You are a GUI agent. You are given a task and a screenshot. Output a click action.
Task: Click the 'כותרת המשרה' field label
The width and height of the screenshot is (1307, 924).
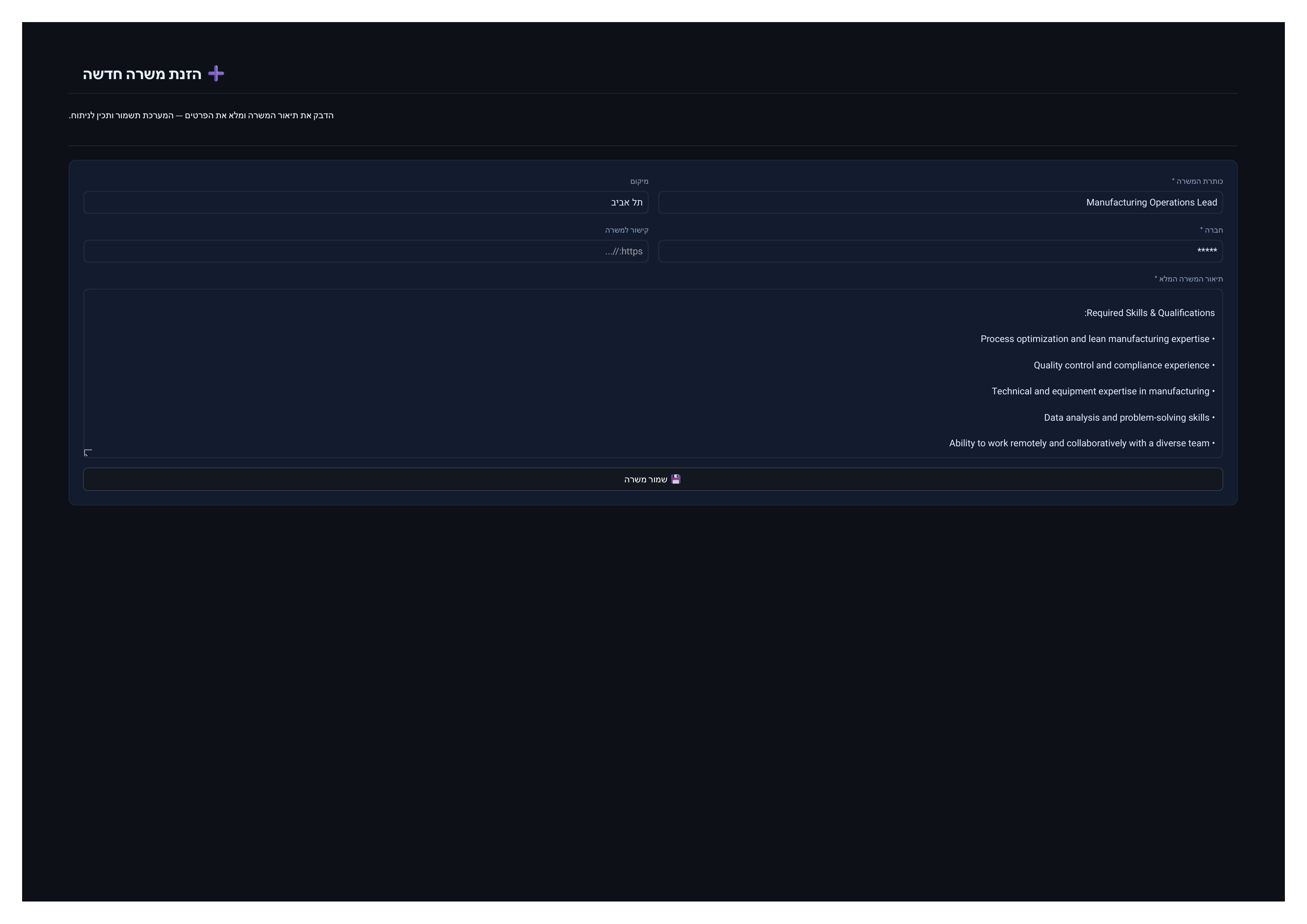click(x=1197, y=181)
